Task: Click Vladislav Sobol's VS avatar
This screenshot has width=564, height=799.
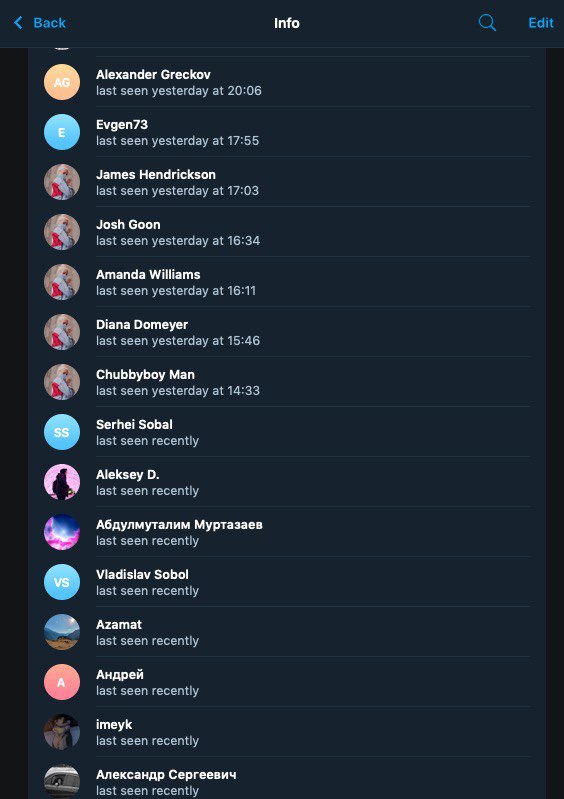Action: 62,582
